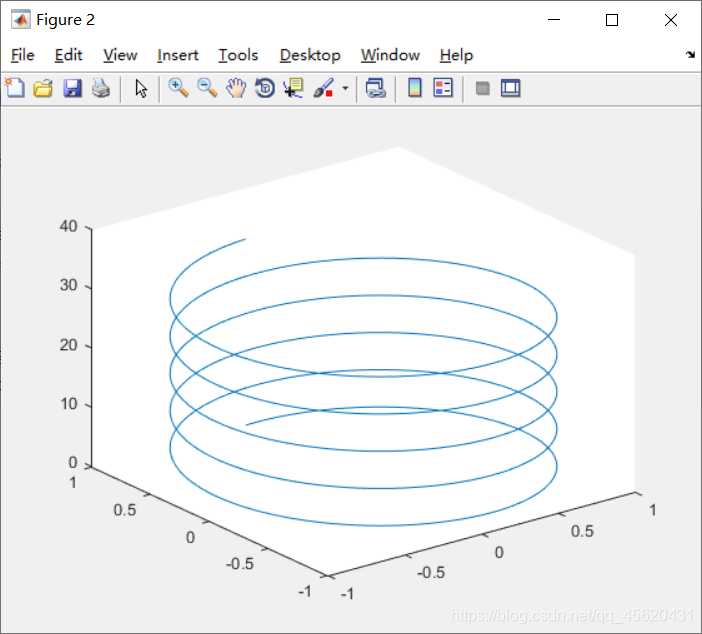Select the Edit Plot arrow tool
Viewport: 702px width, 634px height.
pos(141,88)
